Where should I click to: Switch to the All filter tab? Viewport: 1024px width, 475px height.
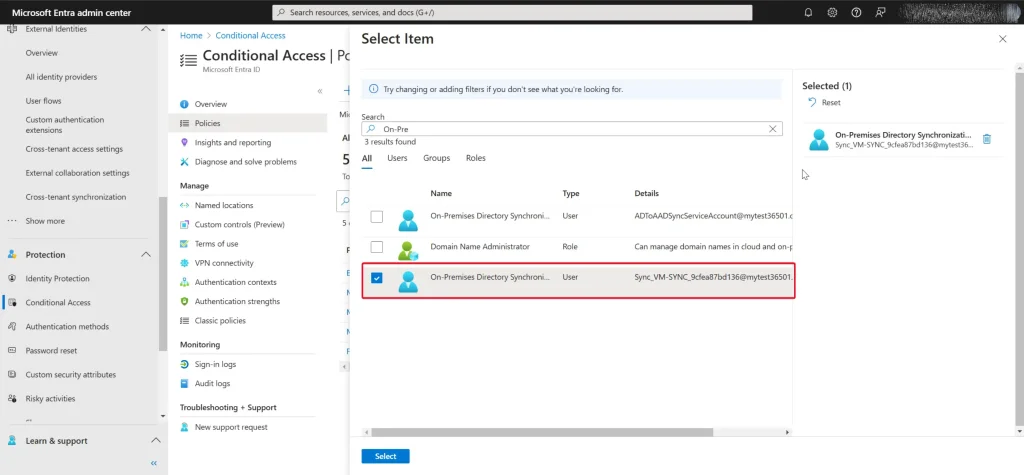(x=367, y=158)
